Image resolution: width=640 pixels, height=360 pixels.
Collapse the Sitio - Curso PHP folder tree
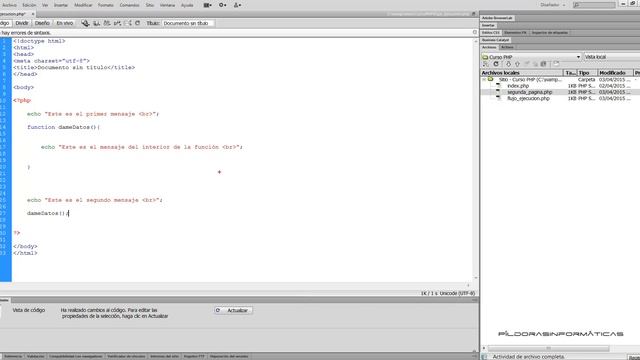pos(484,80)
